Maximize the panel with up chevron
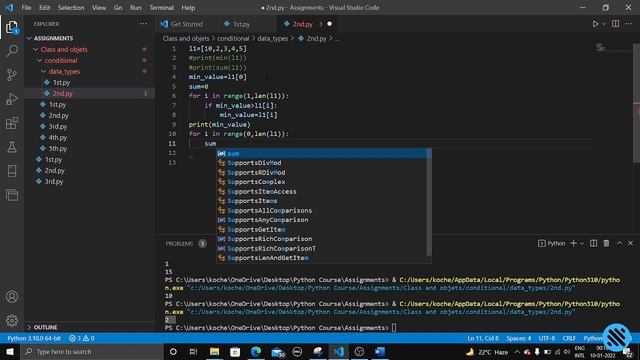Image resolution: width=640 pixels, height=360 pixels. pyautogui.click(x=620, y=243)
